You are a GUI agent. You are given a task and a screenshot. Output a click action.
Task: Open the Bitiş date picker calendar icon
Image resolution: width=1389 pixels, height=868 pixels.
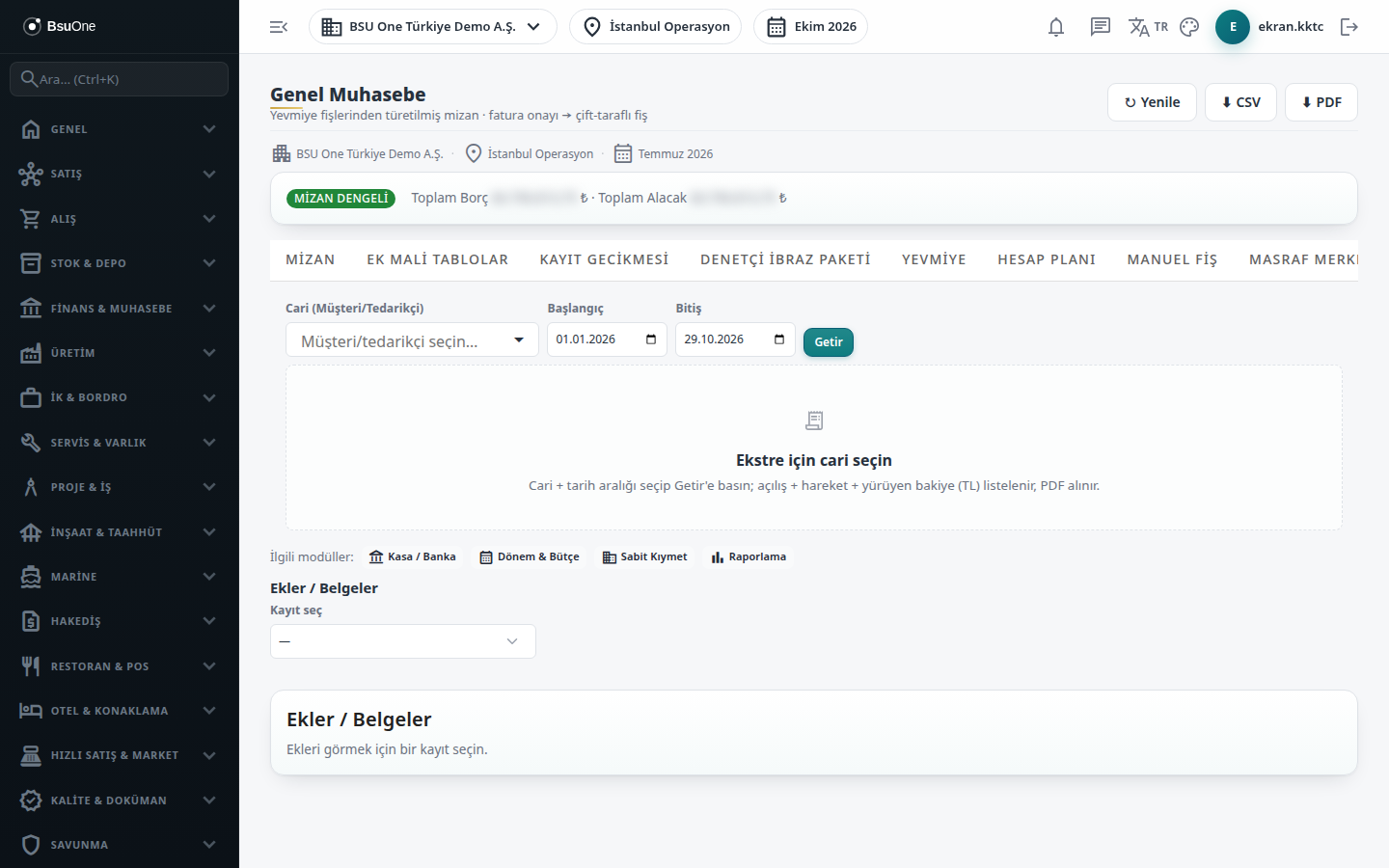point(779,339)
